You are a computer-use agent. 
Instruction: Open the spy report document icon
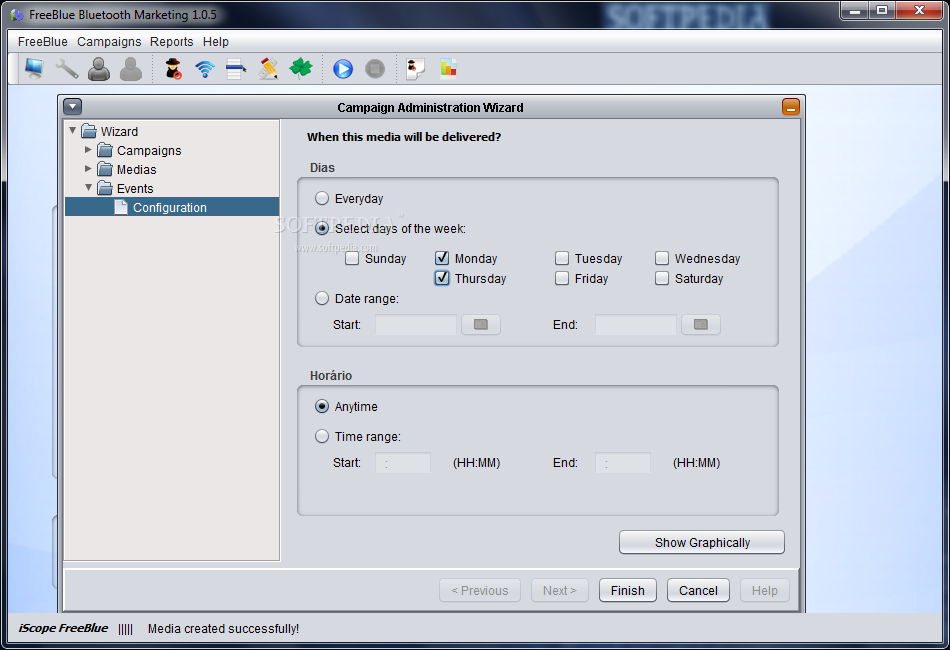[x=416, y=68]
